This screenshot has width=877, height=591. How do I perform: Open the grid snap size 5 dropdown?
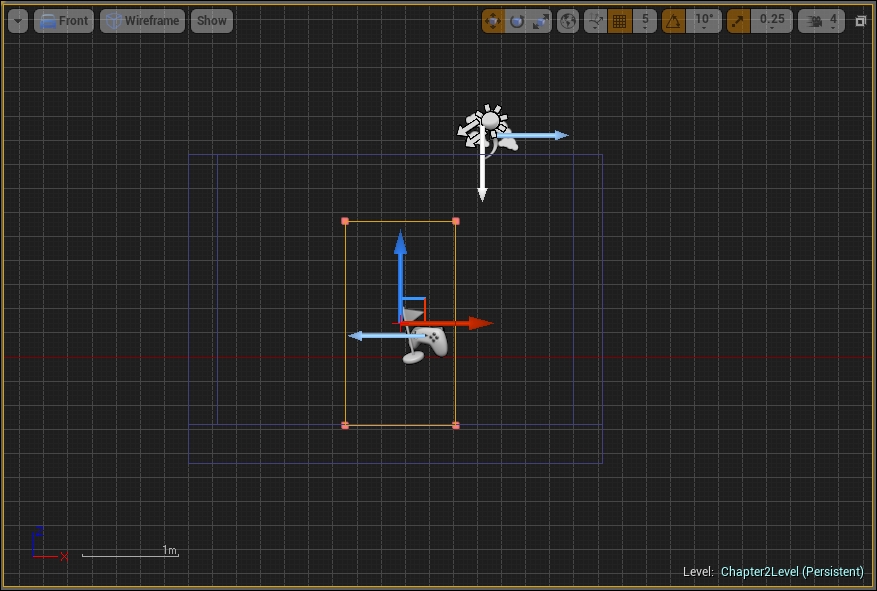point(645,21)
